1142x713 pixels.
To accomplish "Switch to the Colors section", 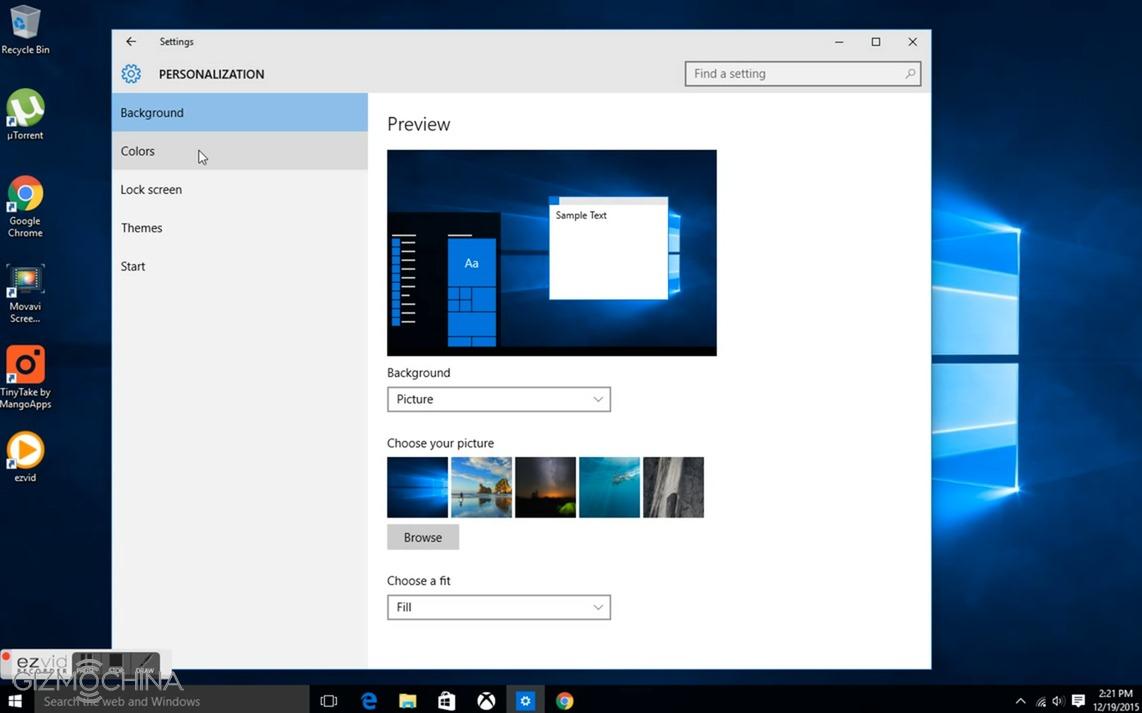I will (x=138, y=151).
